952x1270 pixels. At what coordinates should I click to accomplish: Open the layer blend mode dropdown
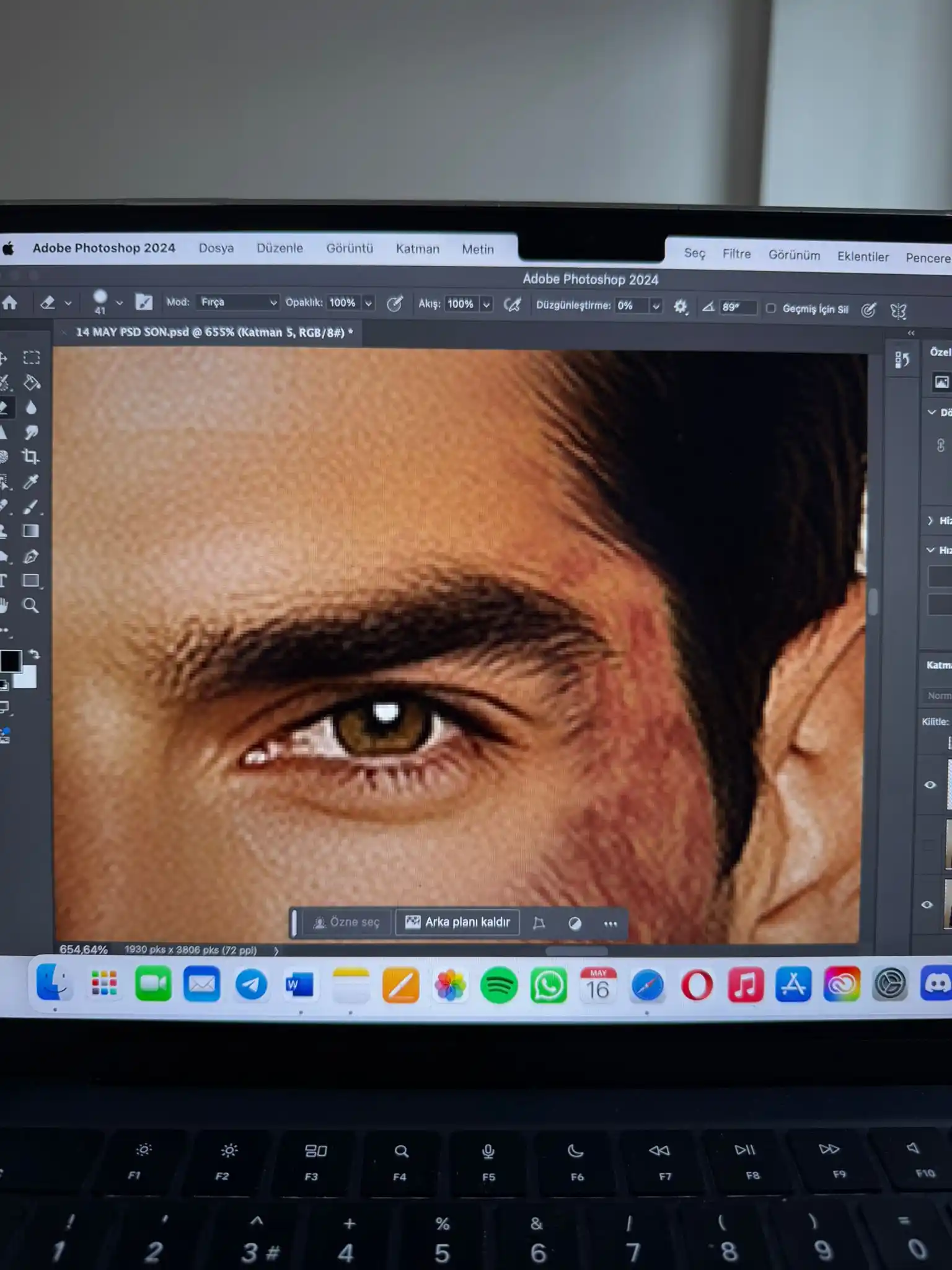[937, 696]
